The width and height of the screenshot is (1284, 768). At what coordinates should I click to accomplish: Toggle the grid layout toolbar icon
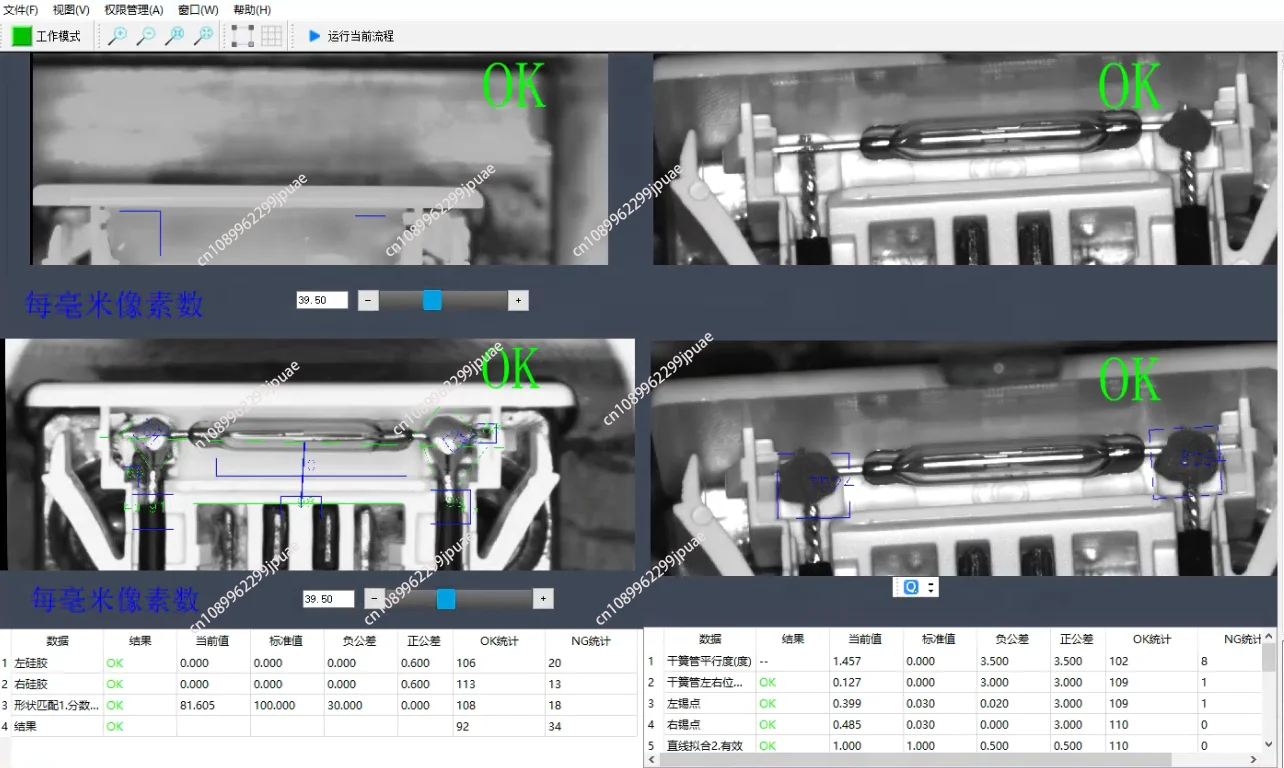tap(271, 36)
